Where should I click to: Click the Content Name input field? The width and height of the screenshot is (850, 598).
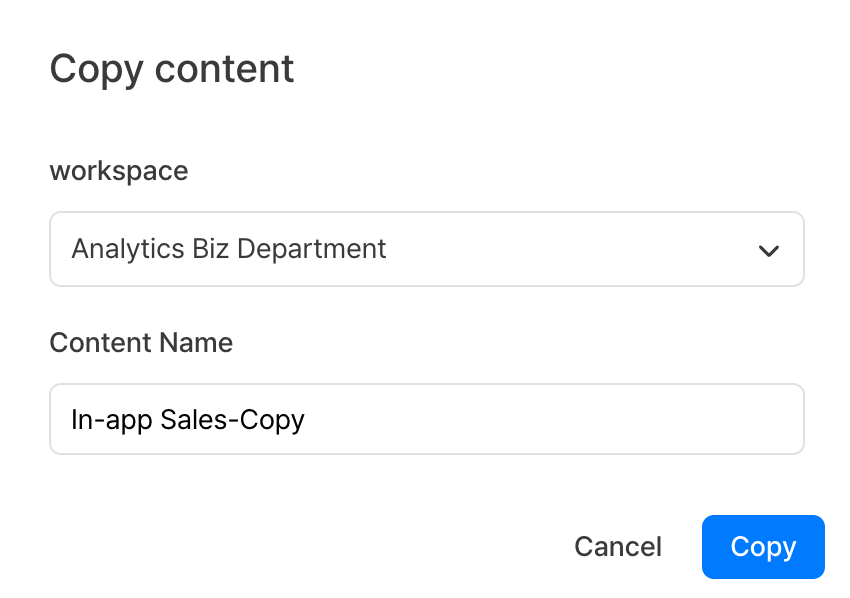[x=426, y=419]
